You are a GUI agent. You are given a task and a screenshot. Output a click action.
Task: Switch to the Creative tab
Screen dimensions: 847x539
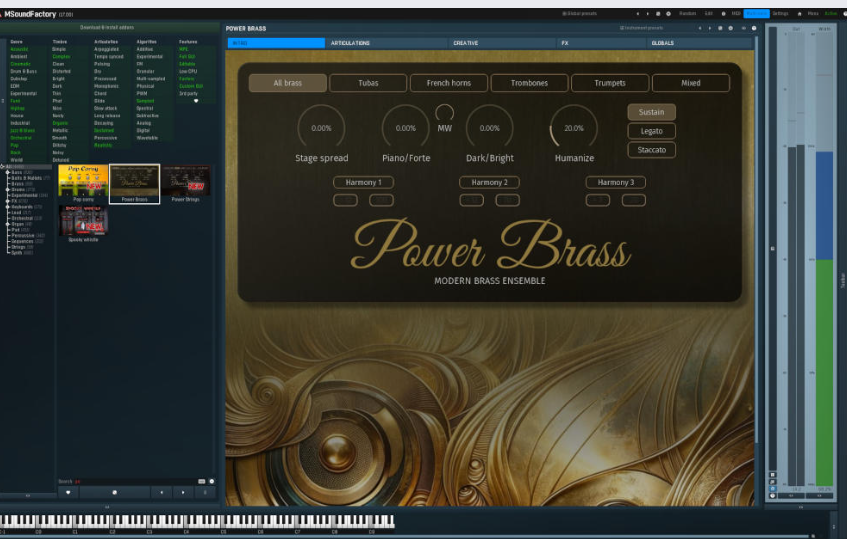[502, 43]
